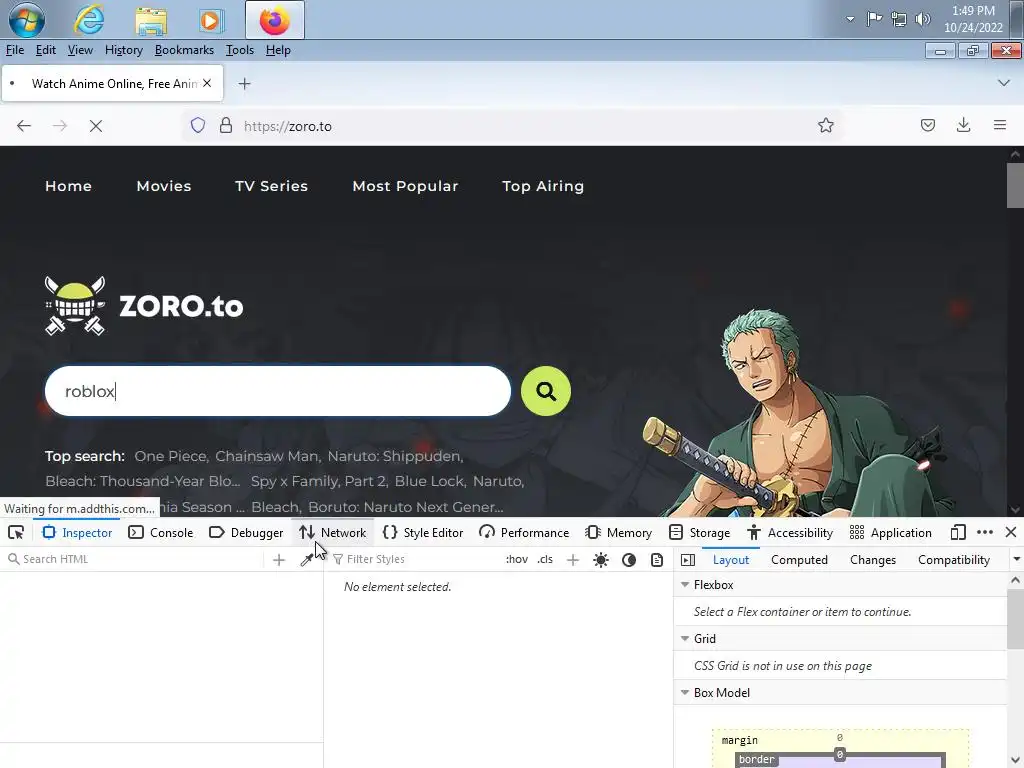Open Windows Explorer folder taskbar icon
The height and width of the screenshot is (768, 1024).
click(x=151, y=20)
